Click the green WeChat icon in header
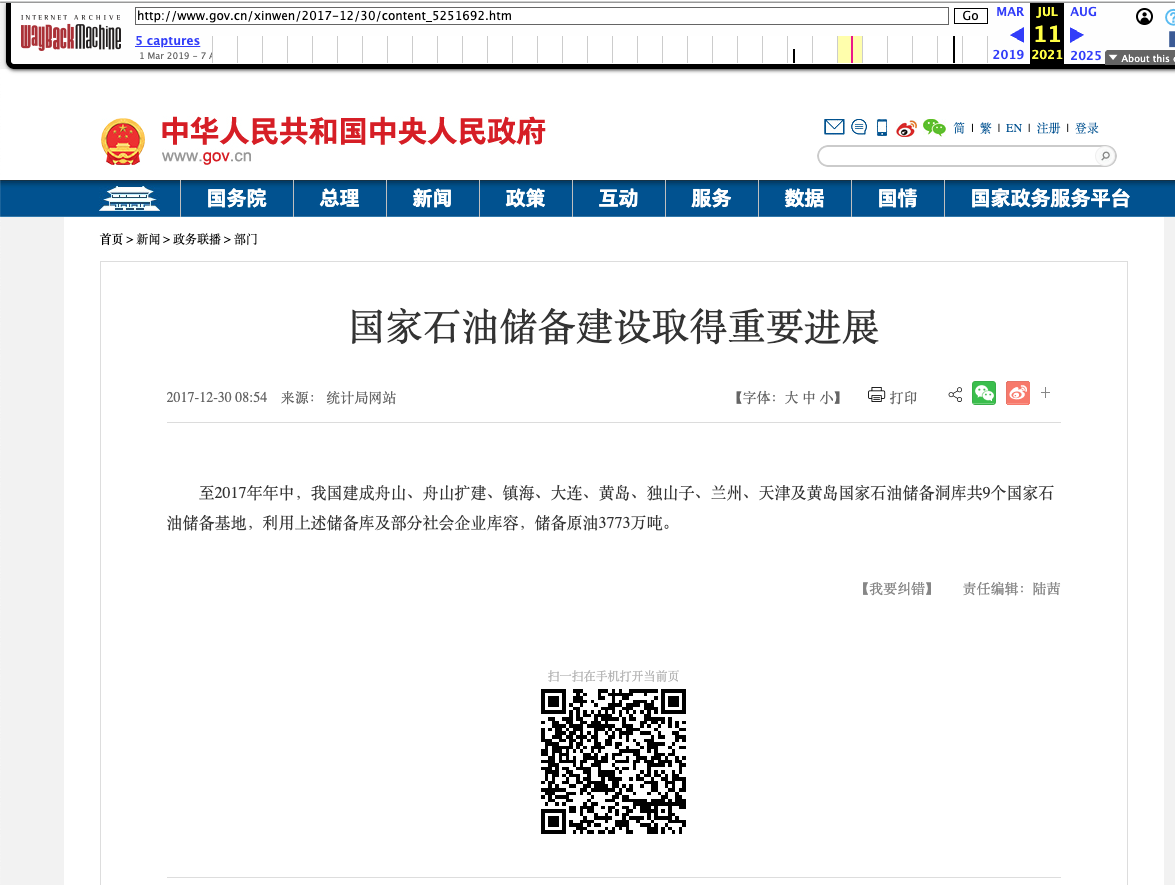The image size is (1175, 885). (x=934, y=127)
